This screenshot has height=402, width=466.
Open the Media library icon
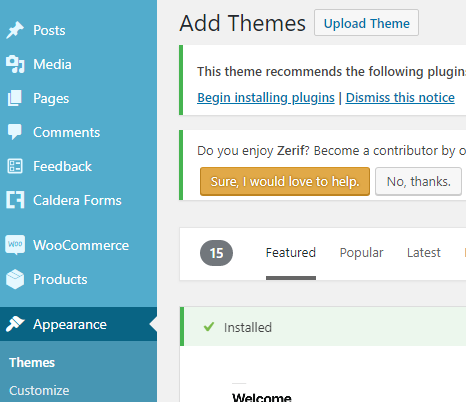[x=15, y=64]
